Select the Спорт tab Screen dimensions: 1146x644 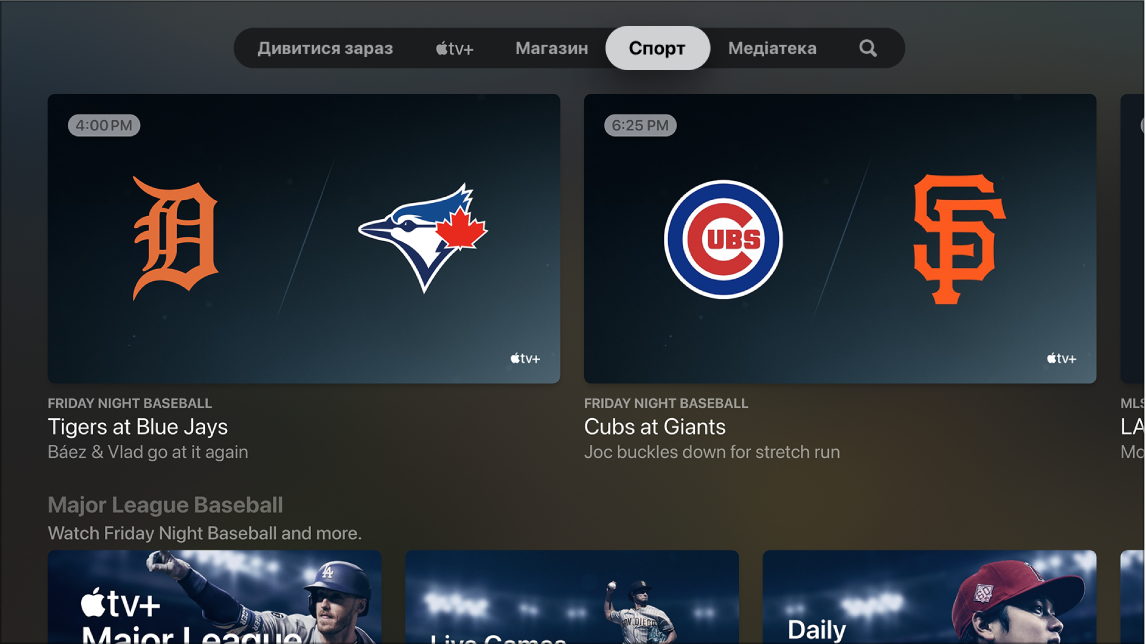657,48
